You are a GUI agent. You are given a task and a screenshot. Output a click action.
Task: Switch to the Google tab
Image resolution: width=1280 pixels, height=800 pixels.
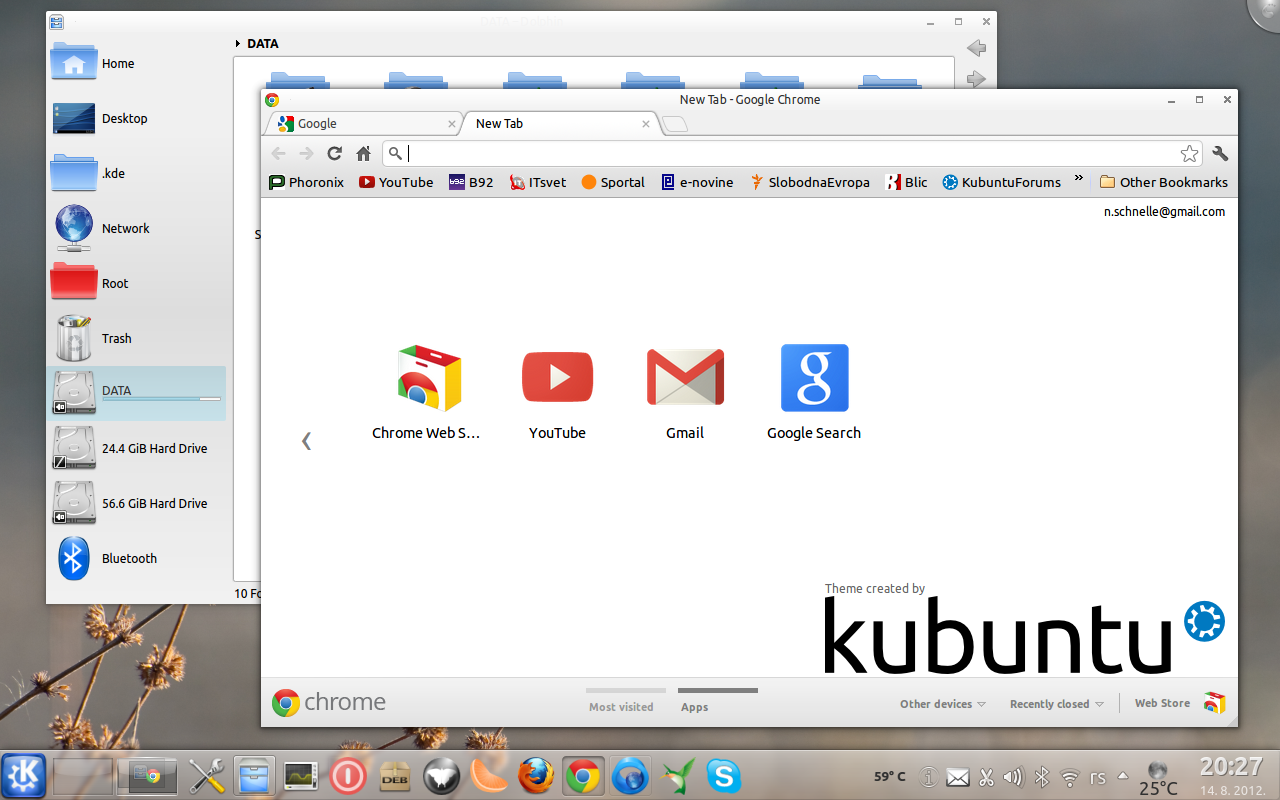point(360,123)
